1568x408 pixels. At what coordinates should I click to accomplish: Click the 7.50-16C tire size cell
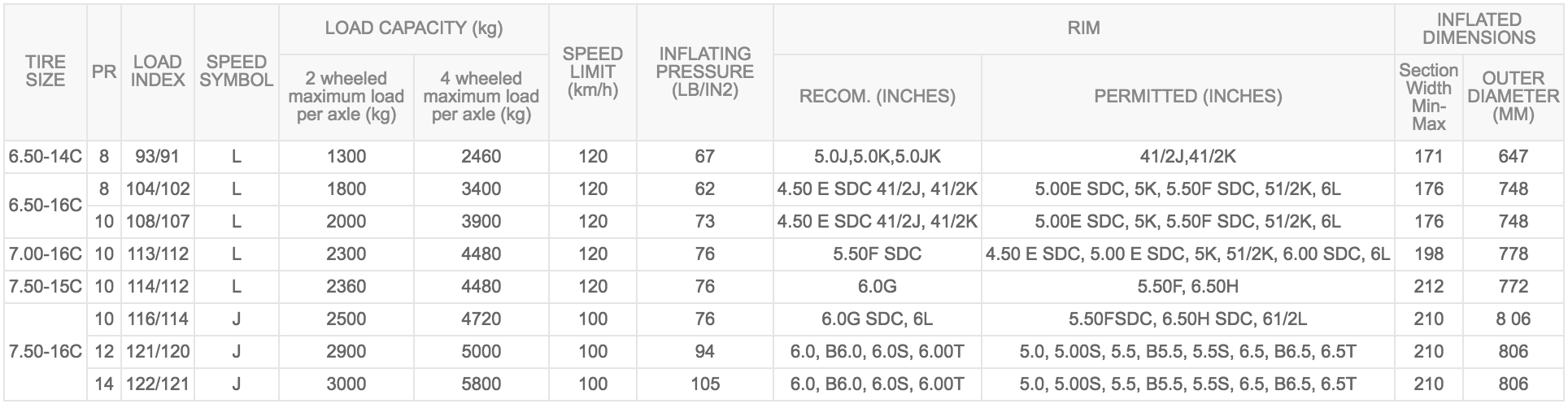click(46, 352)
